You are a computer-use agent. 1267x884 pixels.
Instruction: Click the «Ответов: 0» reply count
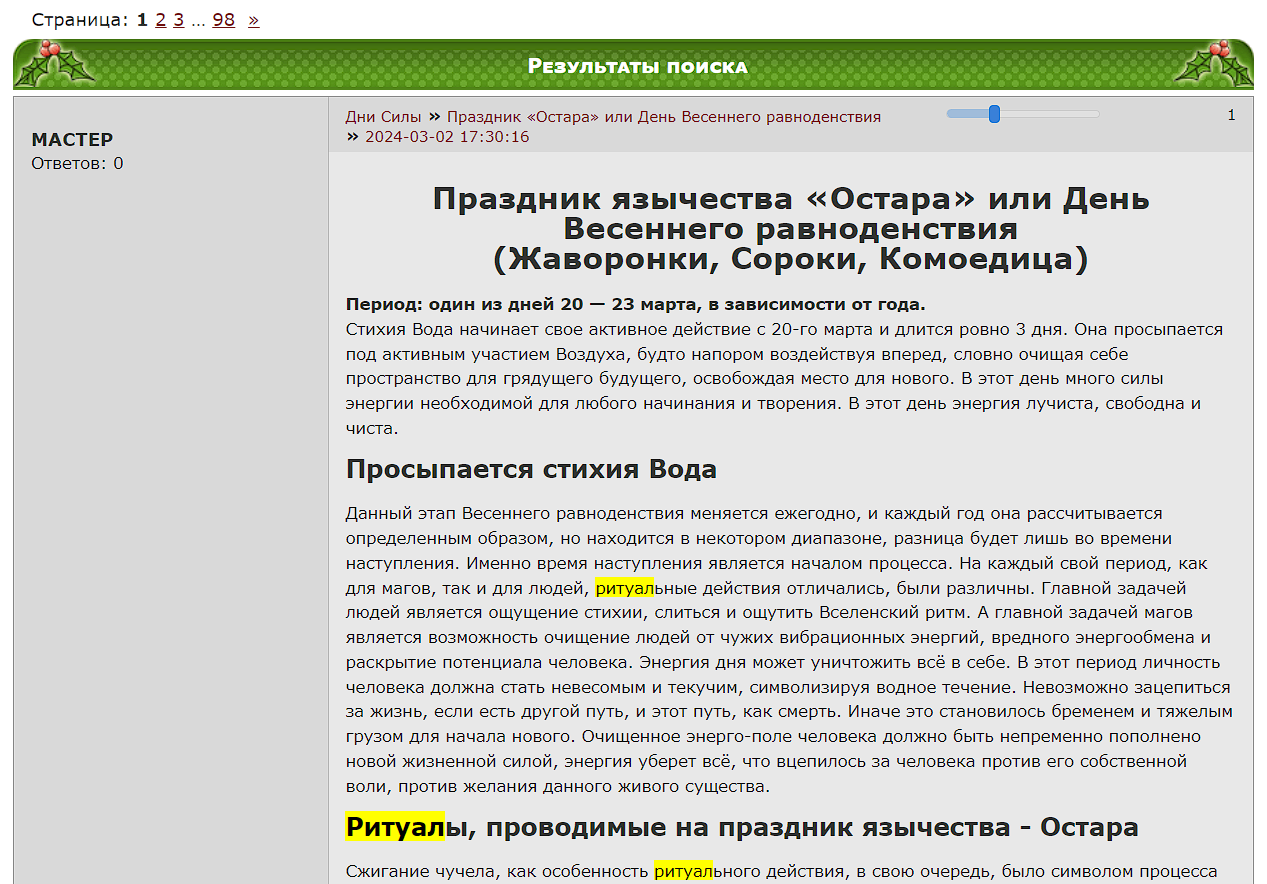77,164
